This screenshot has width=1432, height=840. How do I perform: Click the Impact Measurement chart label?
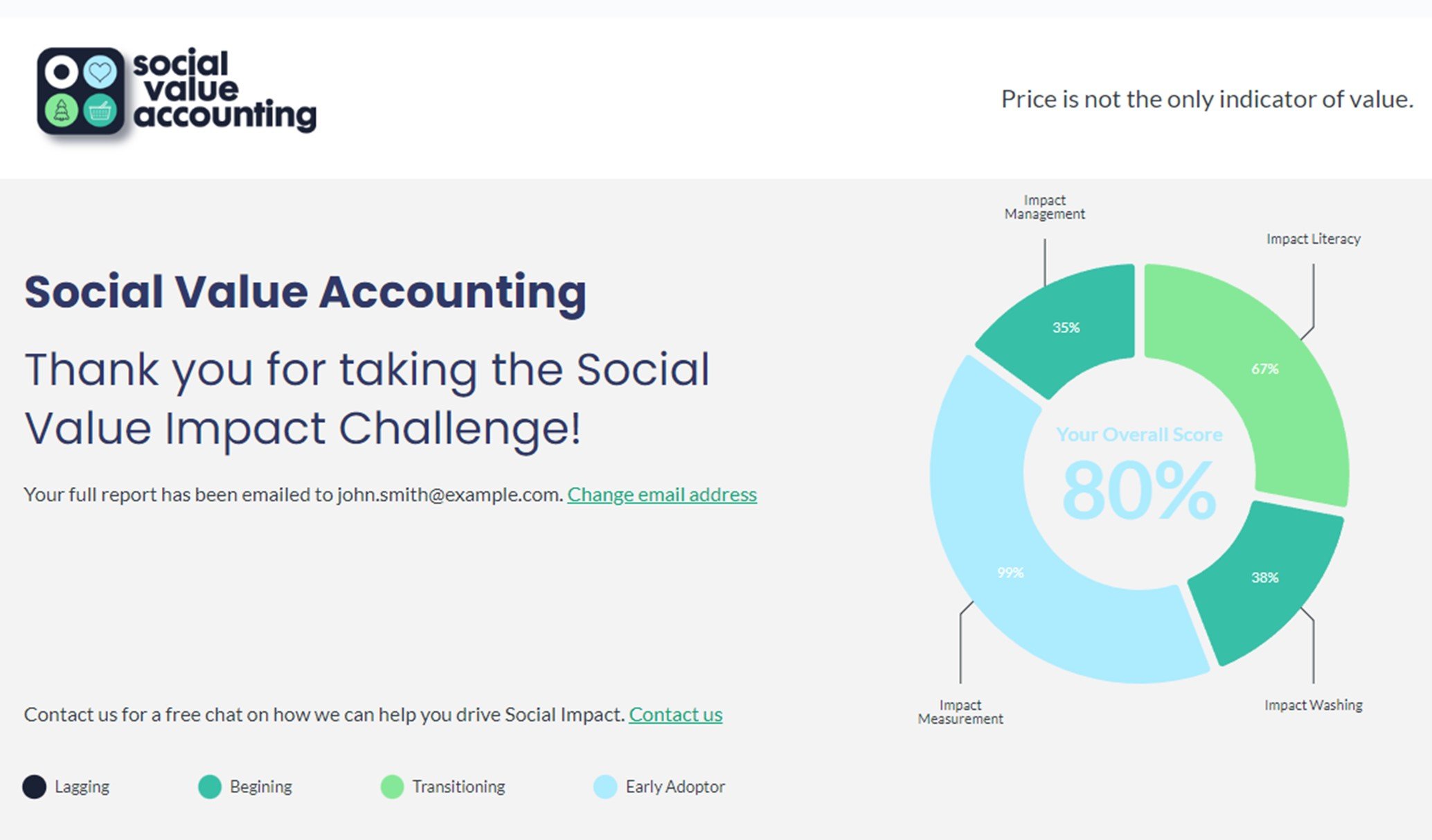coord(960,712)
